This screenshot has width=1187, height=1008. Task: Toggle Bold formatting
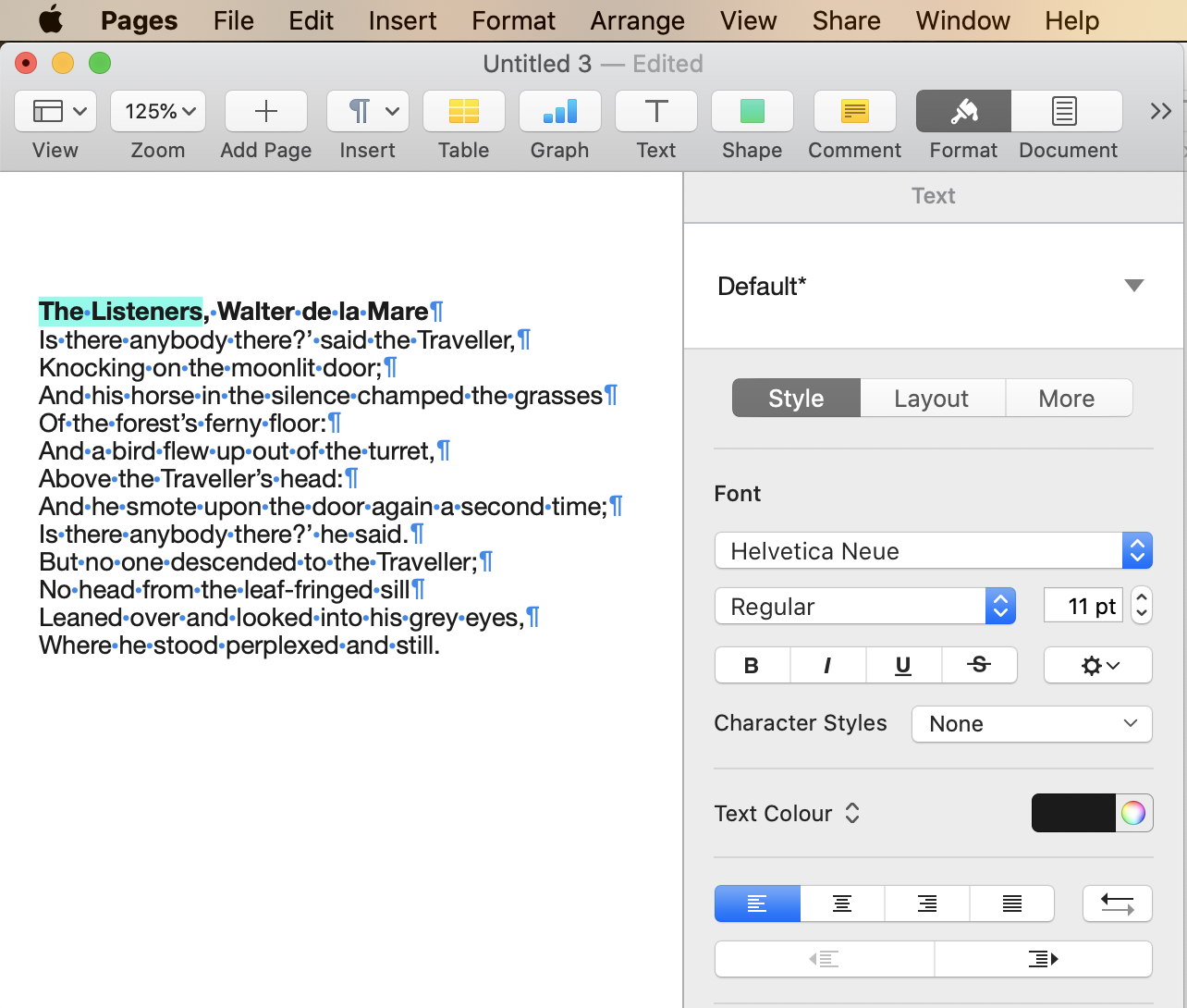[753, 665]
